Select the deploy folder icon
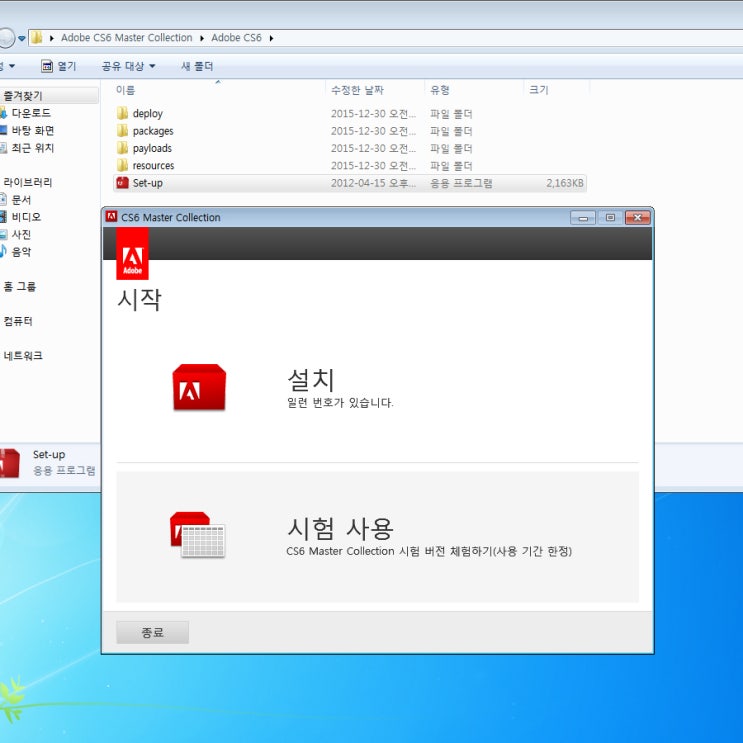Screen dimensions: 743x743 pyautogui.click(x=122, y=113)
